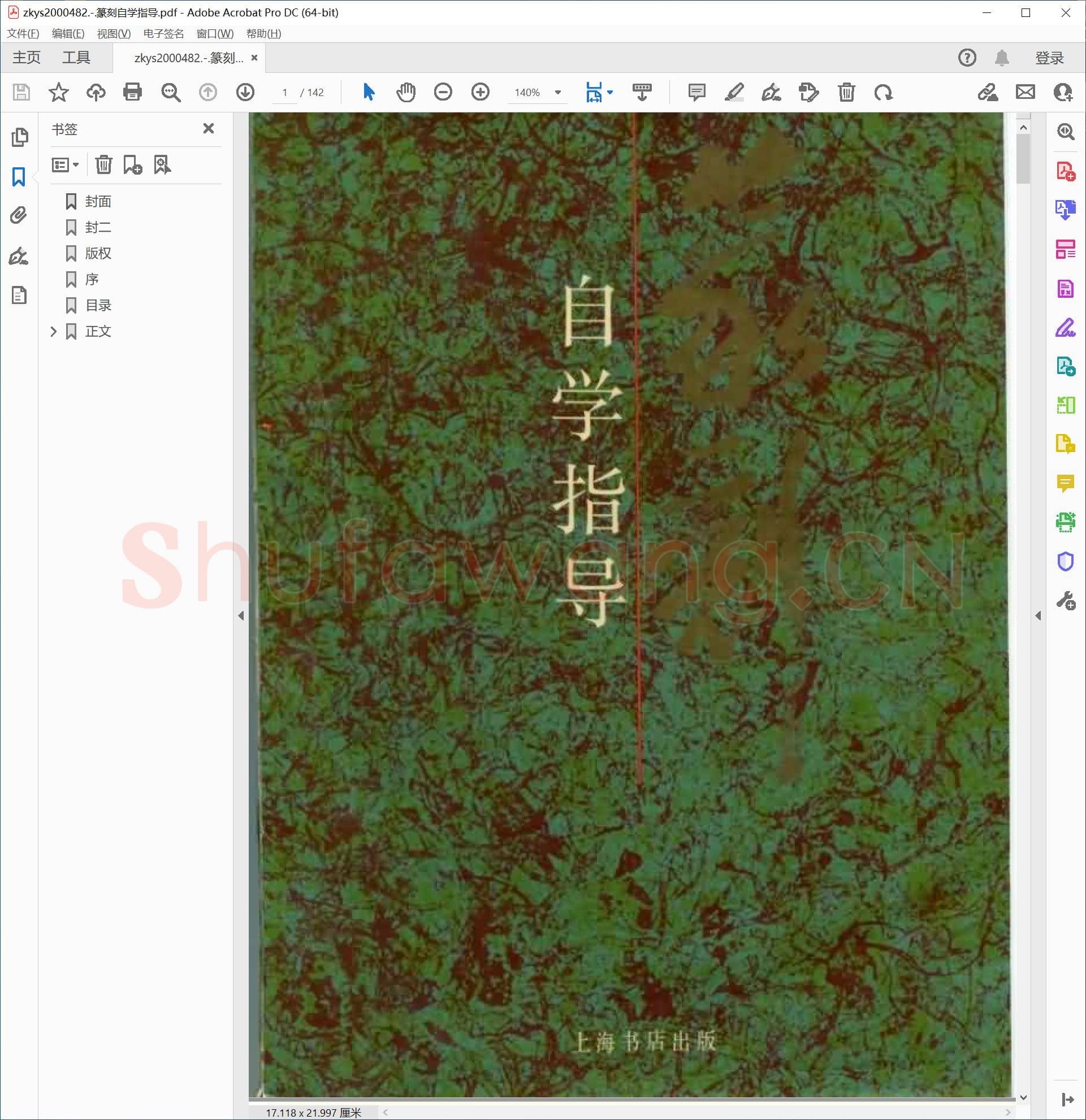The height and width of the screenshot is (1120, 1086).
Task: Open the Export PDF tool in right pane
Action: tap(1066, 210)
